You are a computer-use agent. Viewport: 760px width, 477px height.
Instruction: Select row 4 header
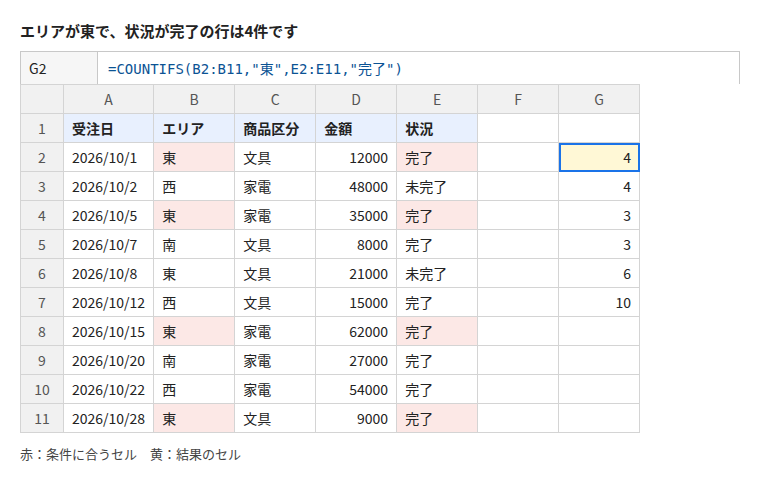tap(42, 216)
